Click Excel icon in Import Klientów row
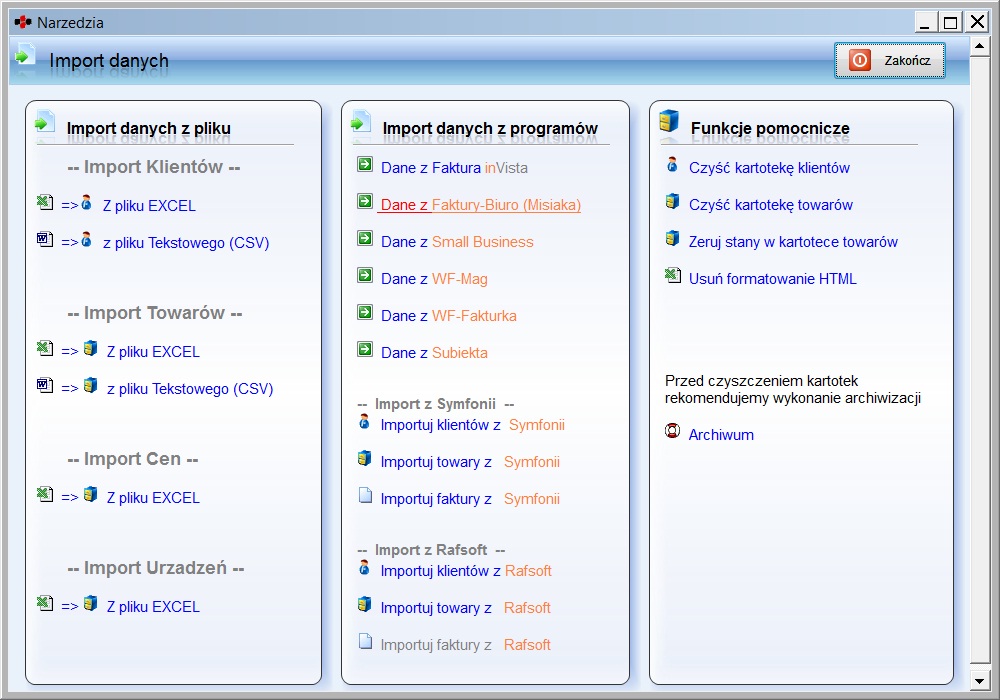The height and width of the screenshot is (700, 1000). [45, 203]
